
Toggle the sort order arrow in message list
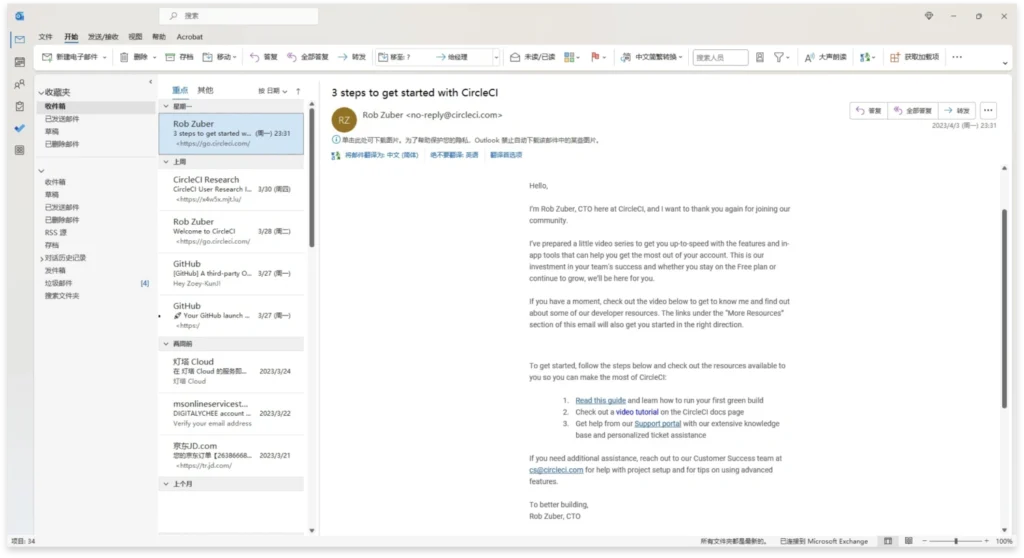[298, 91]
